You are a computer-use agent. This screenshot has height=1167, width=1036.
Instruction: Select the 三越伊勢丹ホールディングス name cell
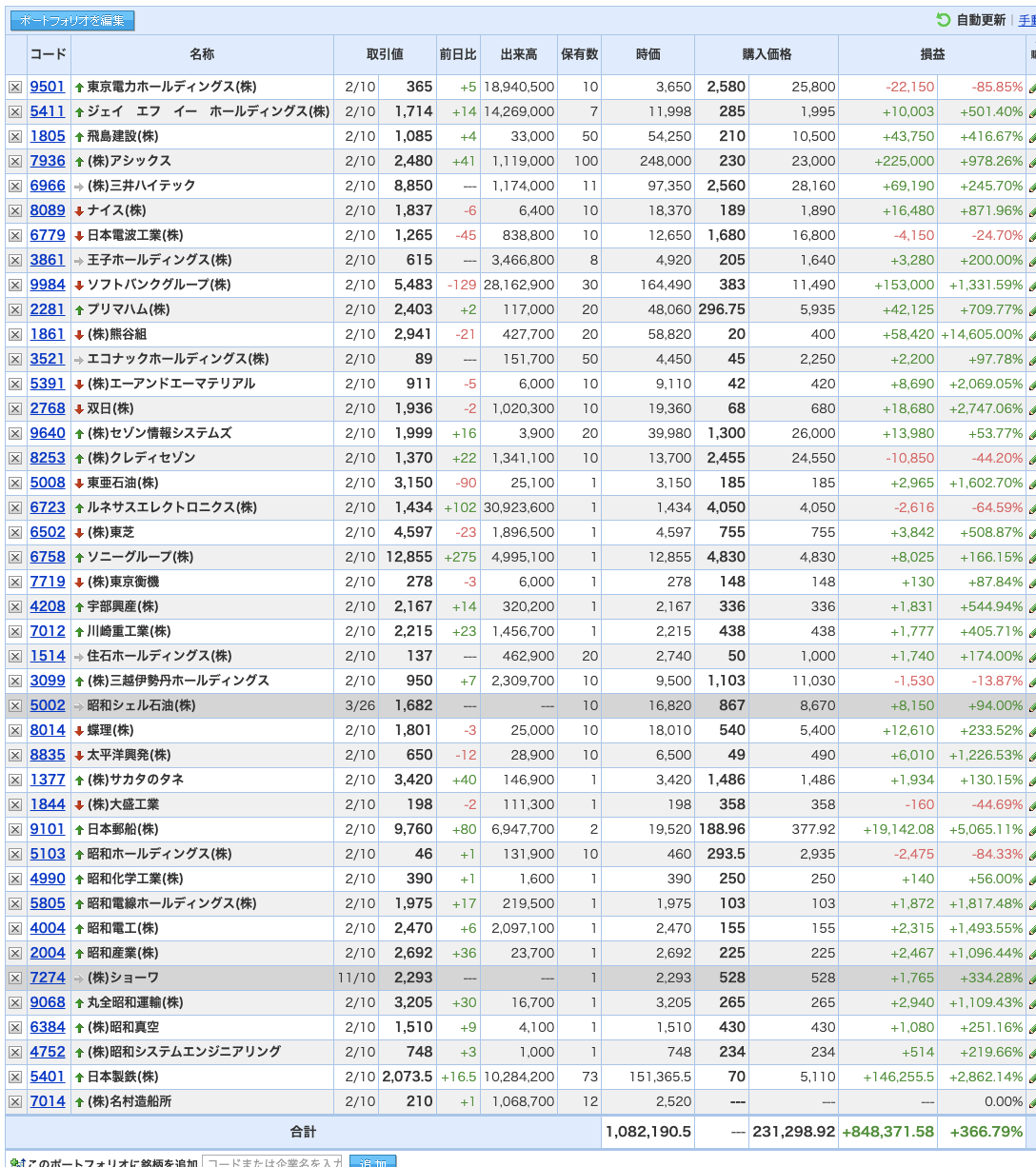point(202,681)
